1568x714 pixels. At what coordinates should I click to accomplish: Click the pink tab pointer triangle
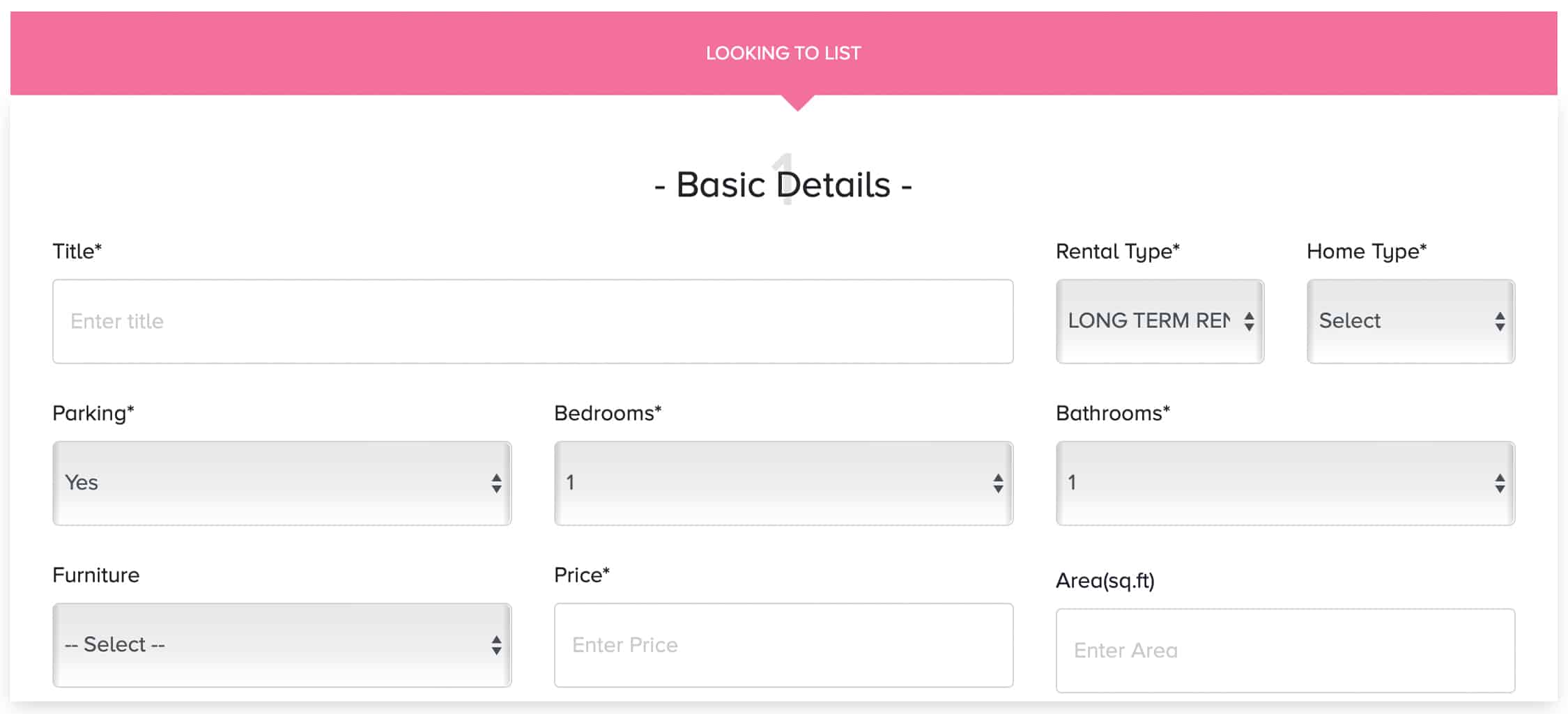(798, 102)
